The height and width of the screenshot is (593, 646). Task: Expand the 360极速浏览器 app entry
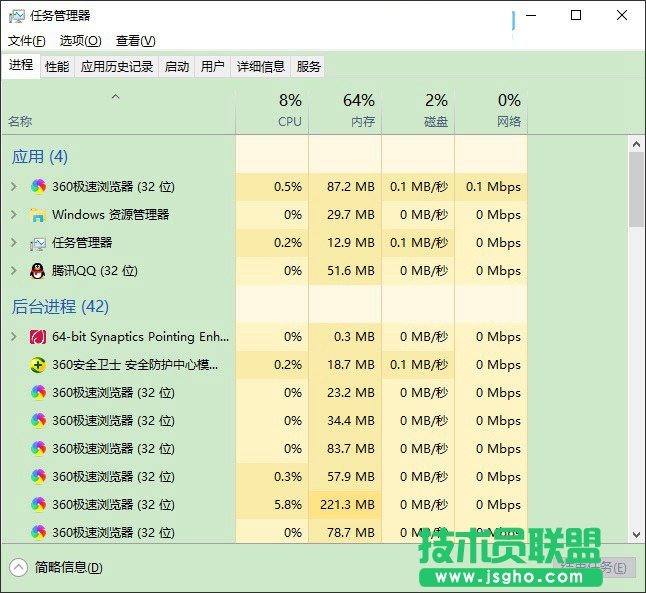point(13,187)
